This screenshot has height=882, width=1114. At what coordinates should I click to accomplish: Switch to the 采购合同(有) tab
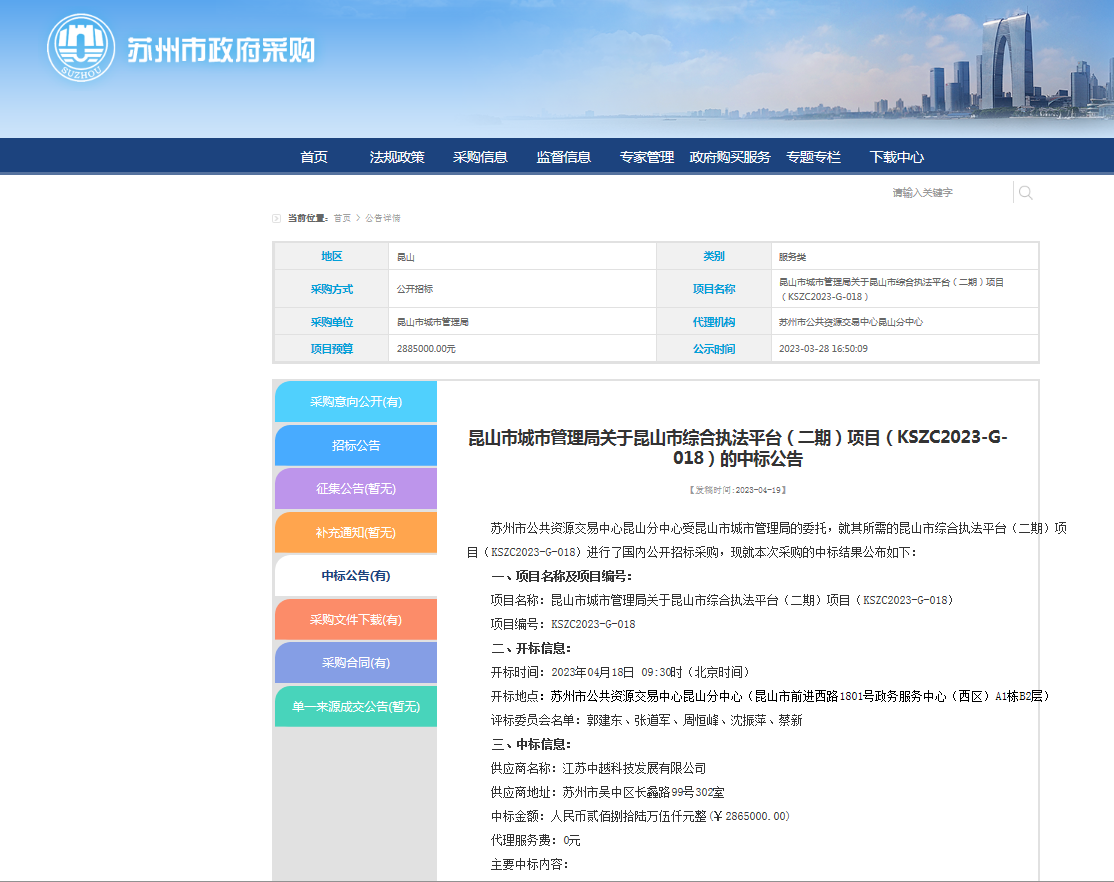tap(356, 663)
